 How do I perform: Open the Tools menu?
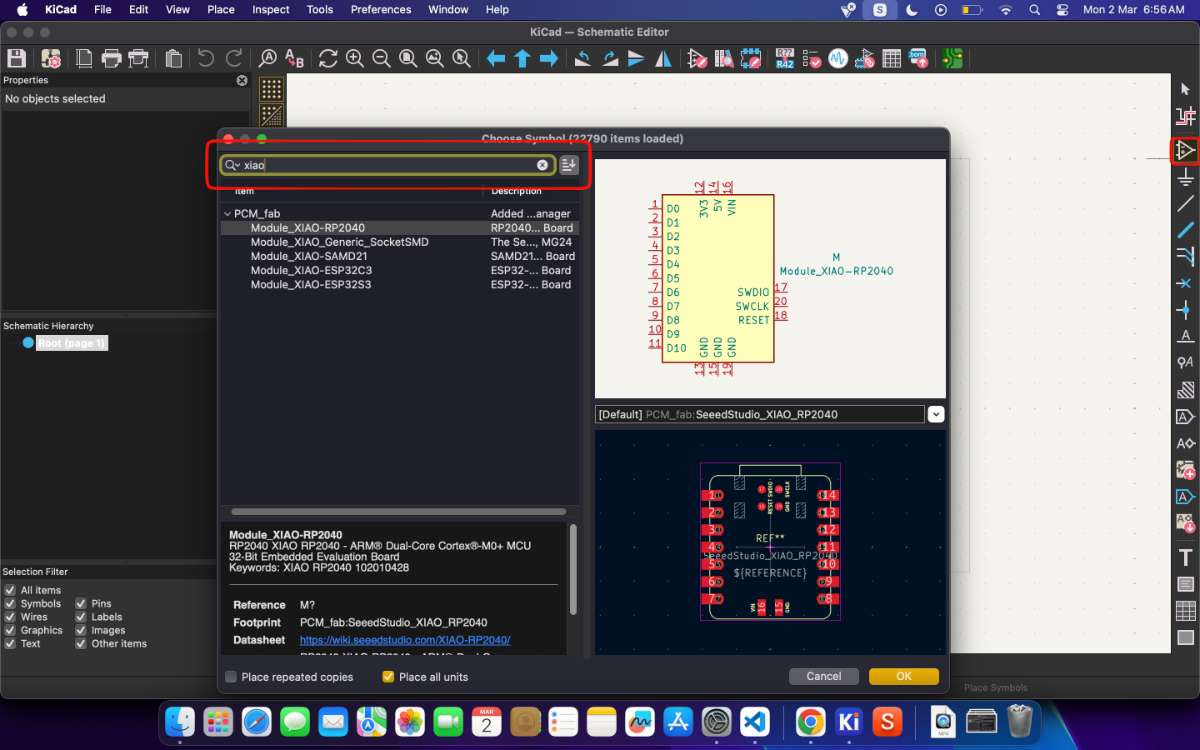pyautogui.click(x=320, y=9)
